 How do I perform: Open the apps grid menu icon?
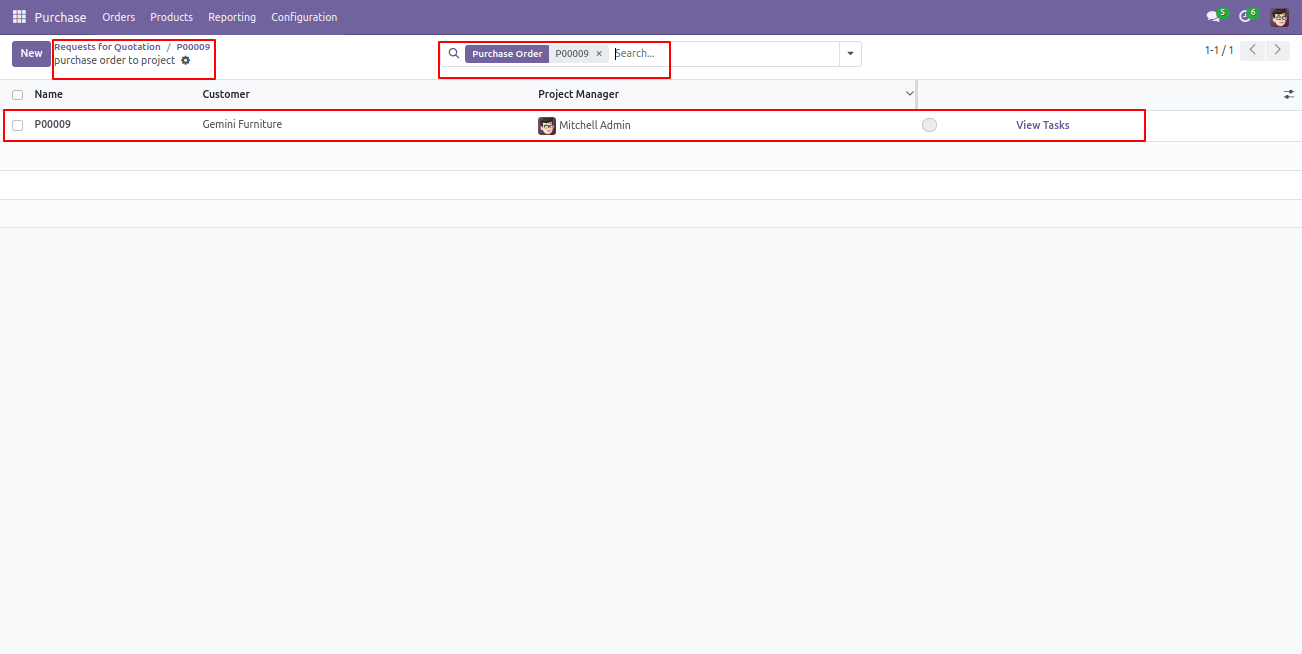[x=19, y=17]
